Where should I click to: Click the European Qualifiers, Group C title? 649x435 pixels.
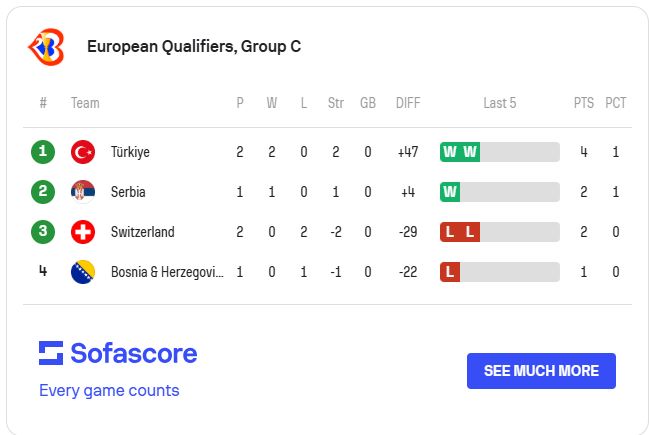coord(194,46)
